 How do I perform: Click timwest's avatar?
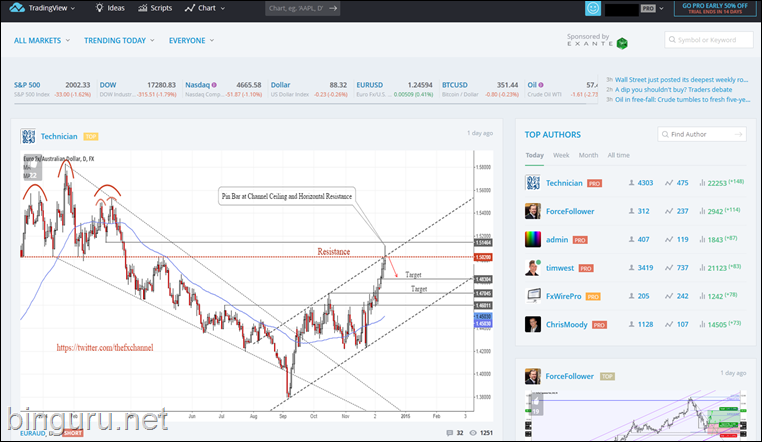533,267
